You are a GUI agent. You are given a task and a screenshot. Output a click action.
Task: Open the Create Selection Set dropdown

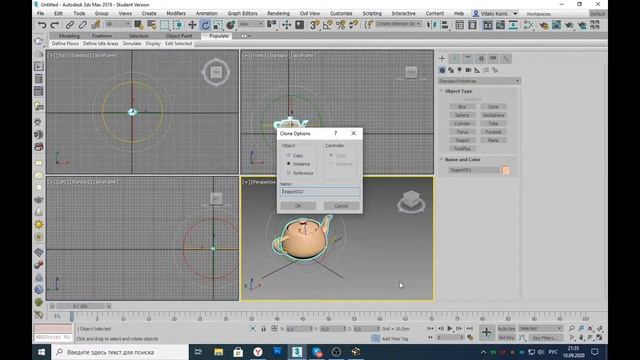click(x=398, y=24)
